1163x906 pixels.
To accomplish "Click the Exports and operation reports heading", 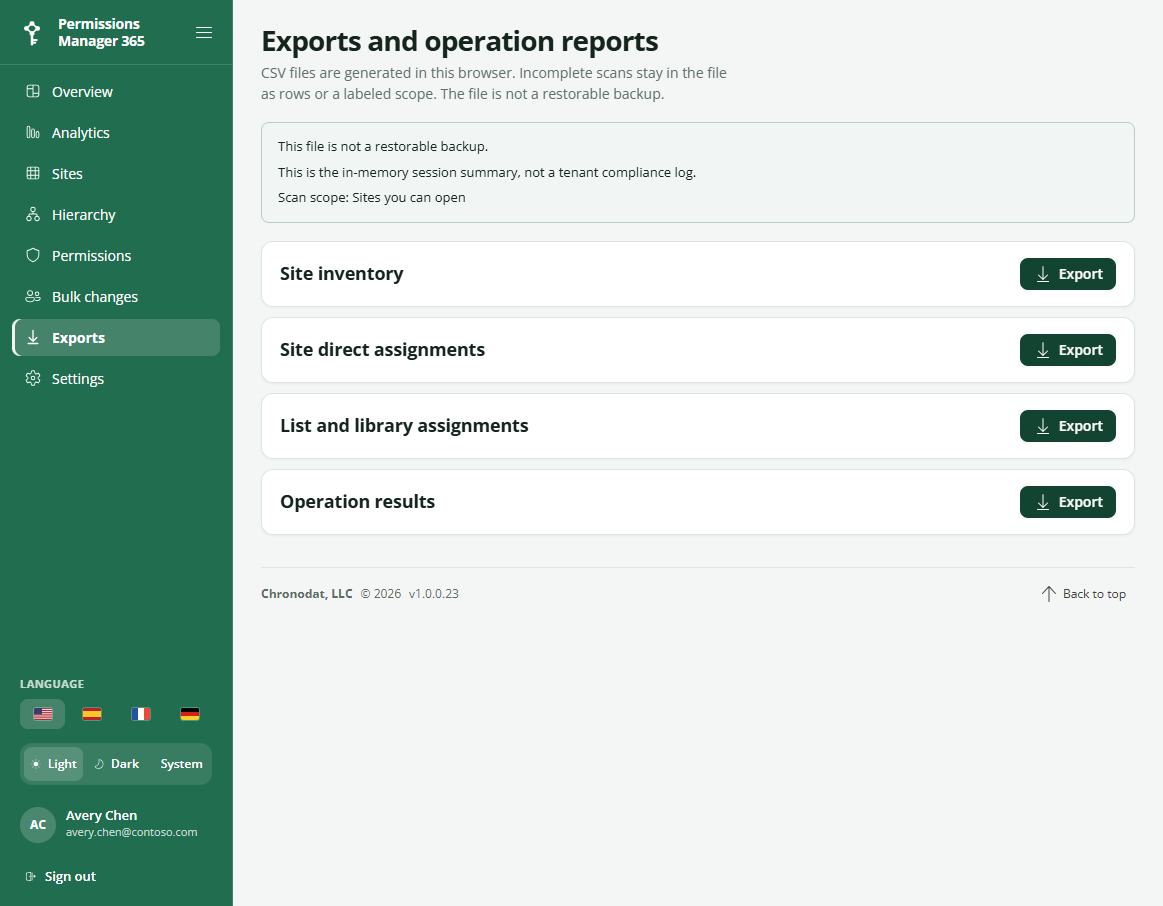I will tap(460, 42).
